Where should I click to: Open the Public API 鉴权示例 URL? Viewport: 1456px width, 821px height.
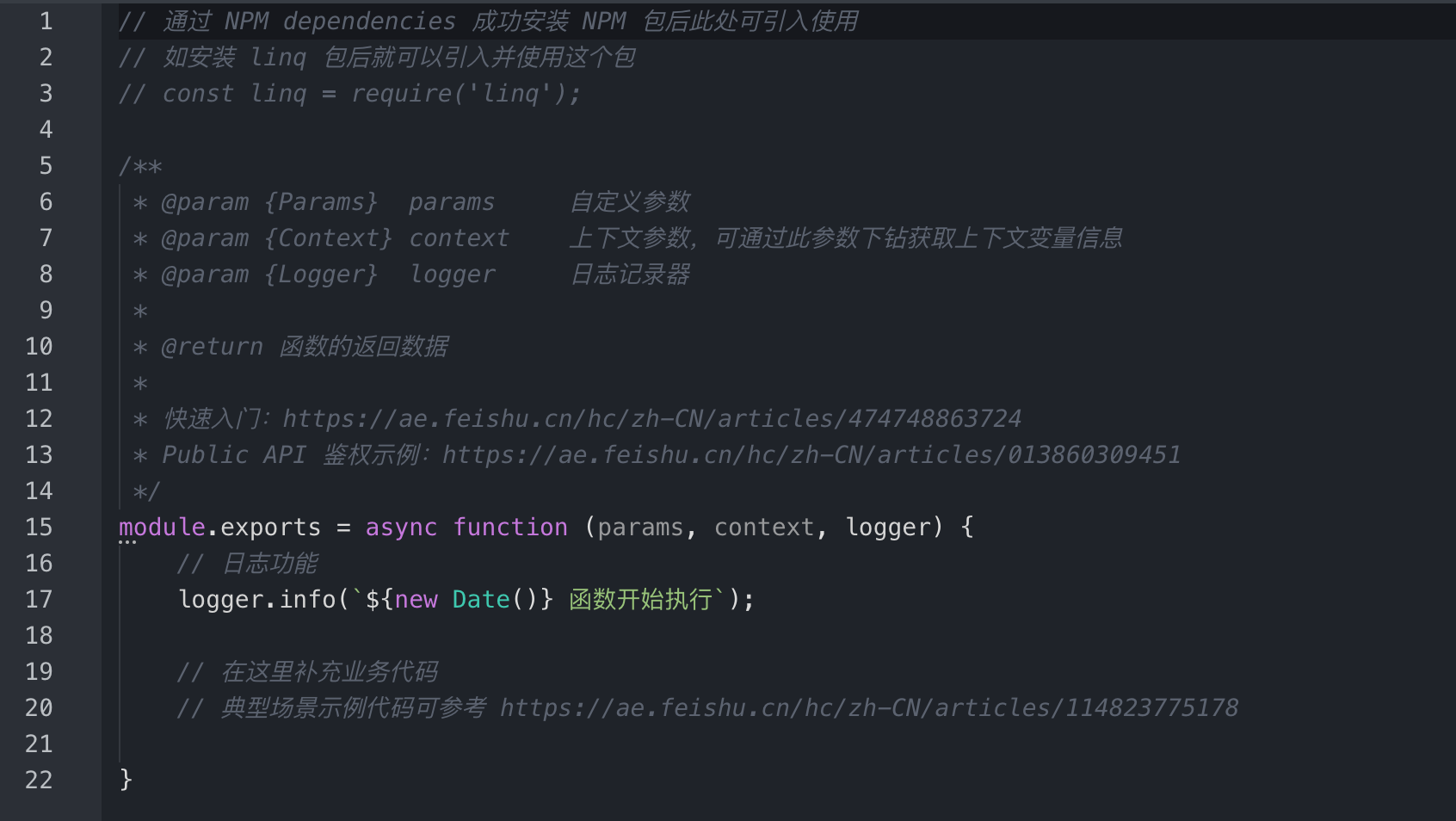tap(811, 454)
